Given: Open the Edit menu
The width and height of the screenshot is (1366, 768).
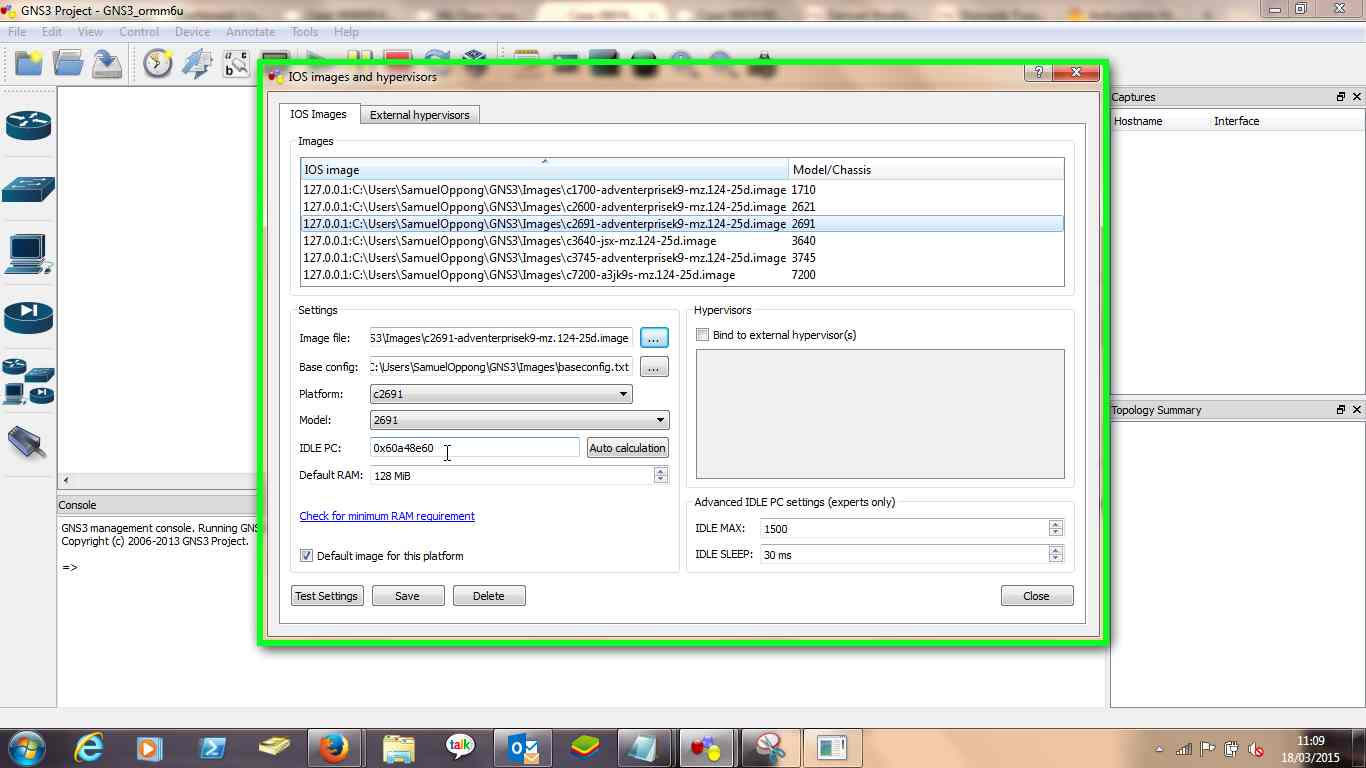Looking at the screenshot, I should [x=52, y=32].
